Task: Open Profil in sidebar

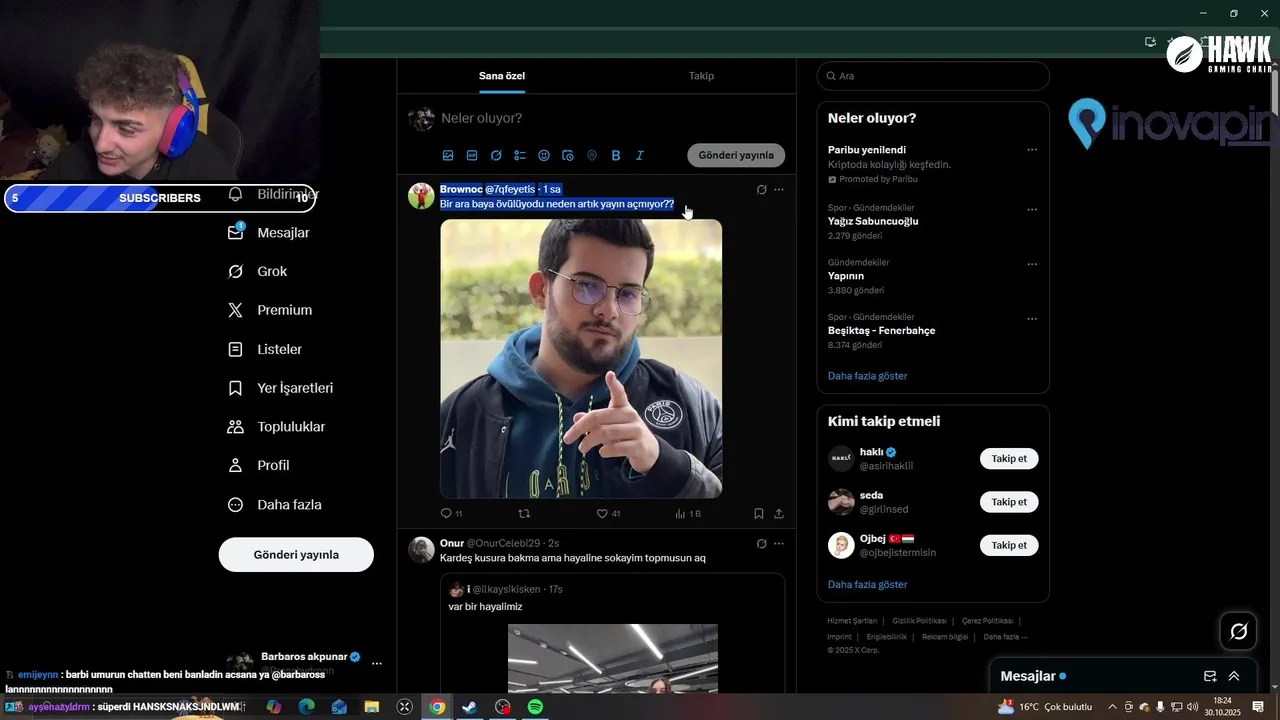Action: tap(259, 465)
